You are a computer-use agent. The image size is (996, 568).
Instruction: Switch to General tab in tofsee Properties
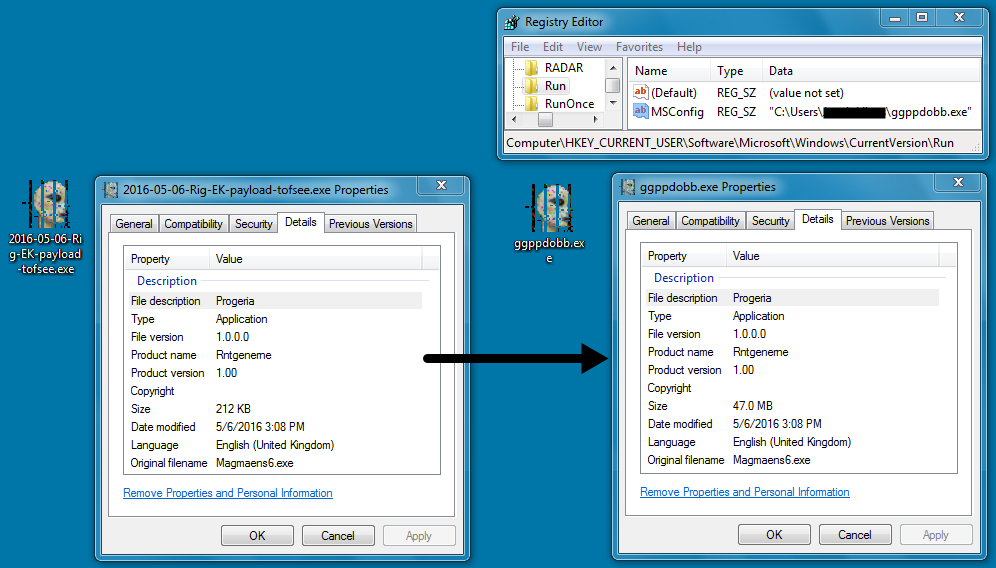[x=134, y=224]
